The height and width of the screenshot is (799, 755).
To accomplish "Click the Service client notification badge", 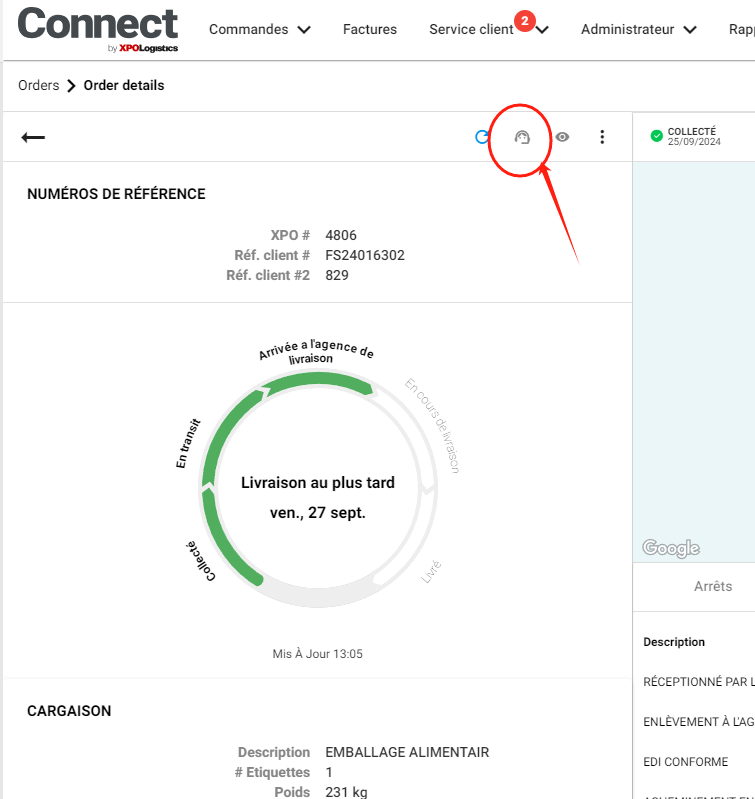I will pos(524,19).
